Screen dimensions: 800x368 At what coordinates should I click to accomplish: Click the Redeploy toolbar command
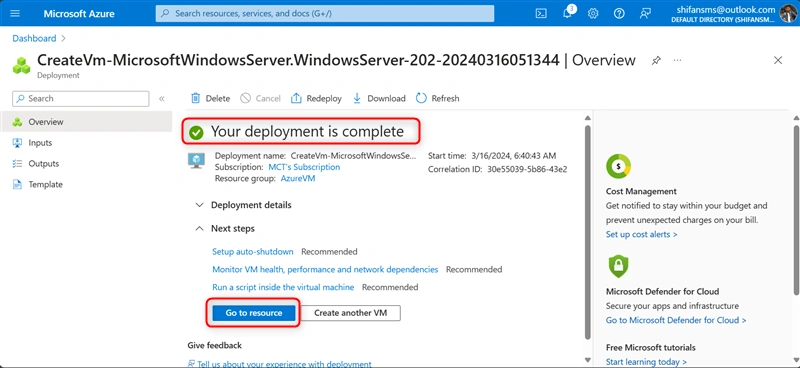pyautogui.click(x=316, y=99)
